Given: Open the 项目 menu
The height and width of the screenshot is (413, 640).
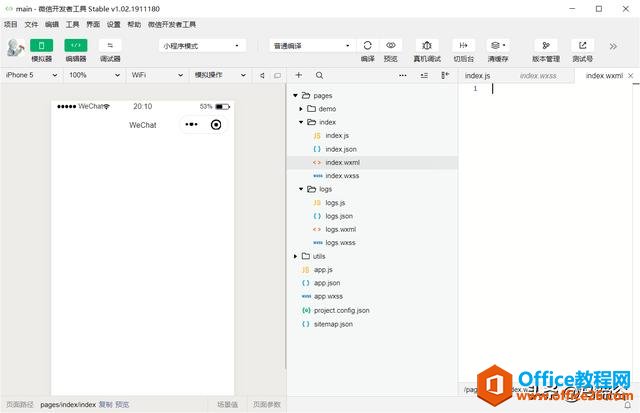Looking at the screenshot, I should pyautogui.click(x=11, y=24).
